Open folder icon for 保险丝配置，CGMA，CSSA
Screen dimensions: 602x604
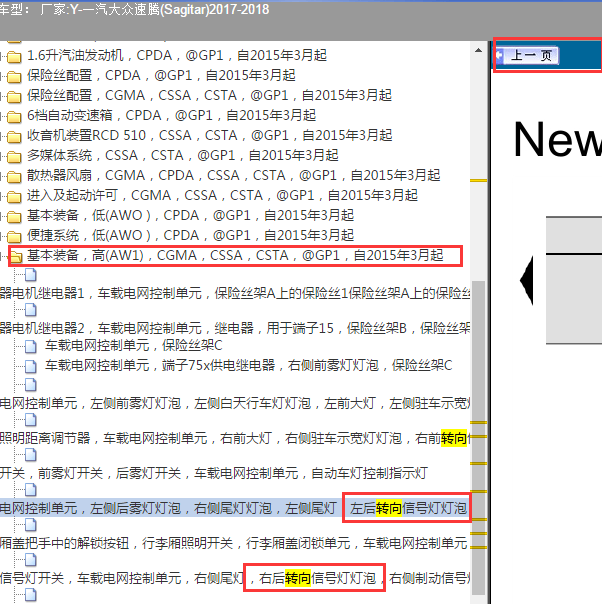(x=14, y=97)
